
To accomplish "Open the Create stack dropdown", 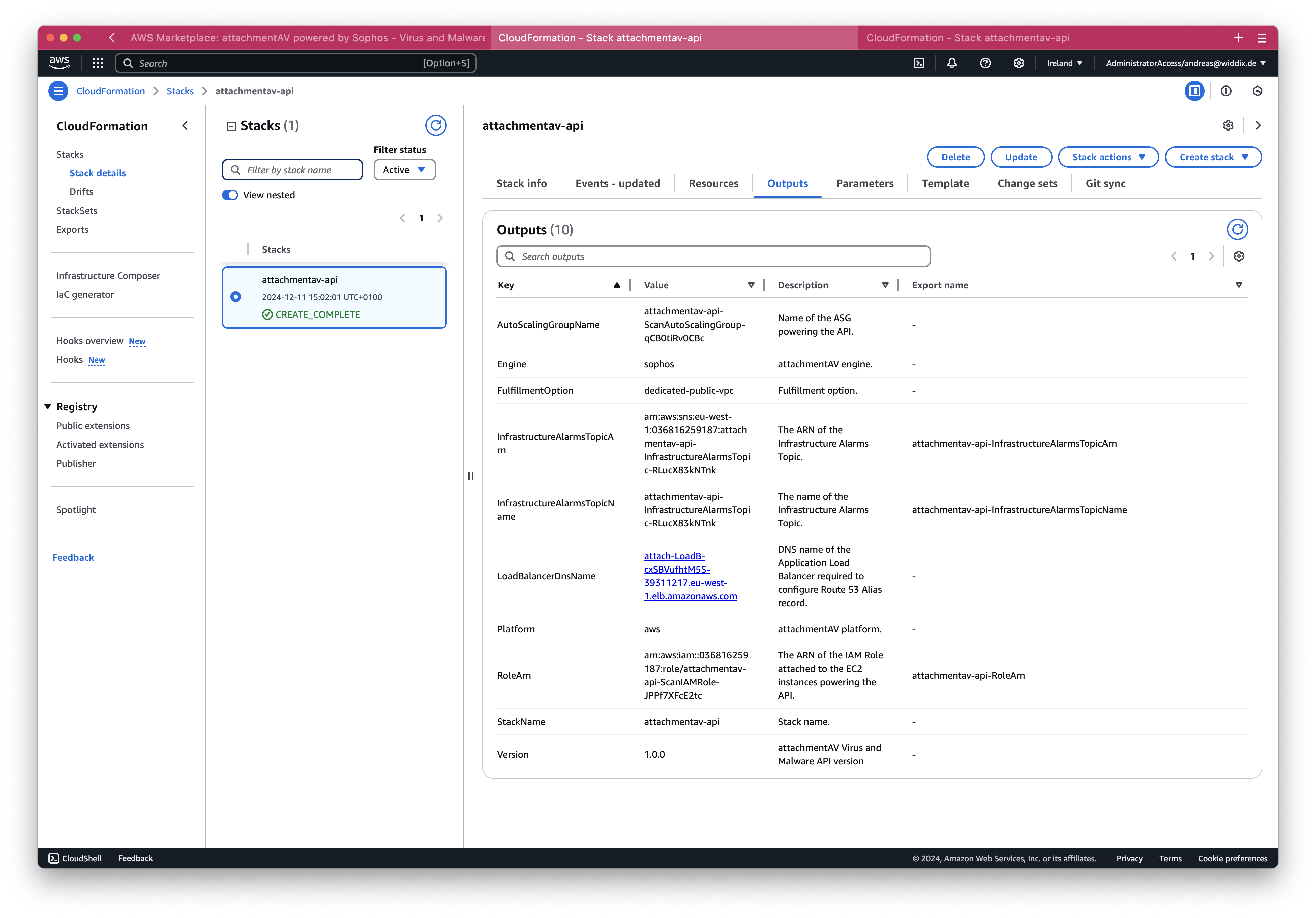I will (x=1213, y=157).
